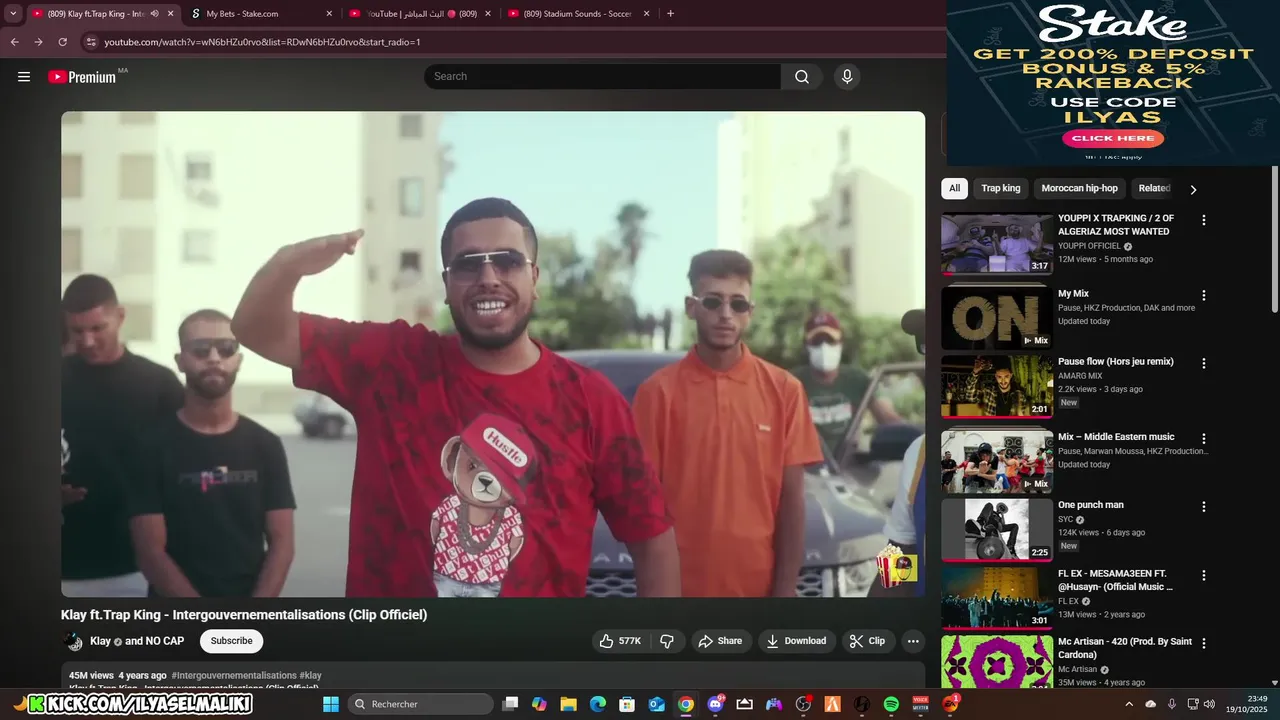Image resolution: width=1280 pixels, height=720 pixels.
Task: Select the Related filter chip
Action: click(x=1154, y=188)
